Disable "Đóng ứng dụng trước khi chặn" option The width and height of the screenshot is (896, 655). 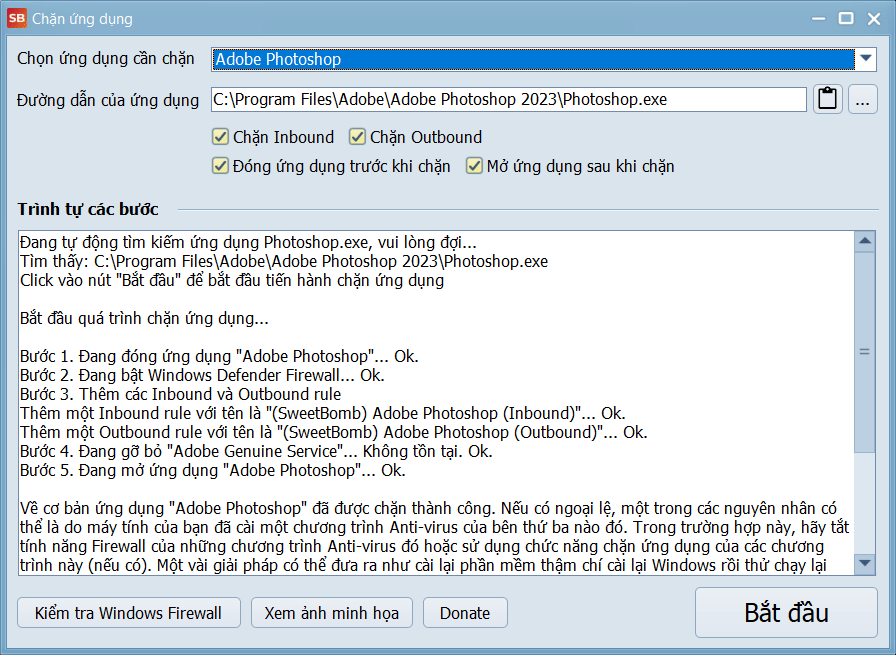click(x=220, y=166)
